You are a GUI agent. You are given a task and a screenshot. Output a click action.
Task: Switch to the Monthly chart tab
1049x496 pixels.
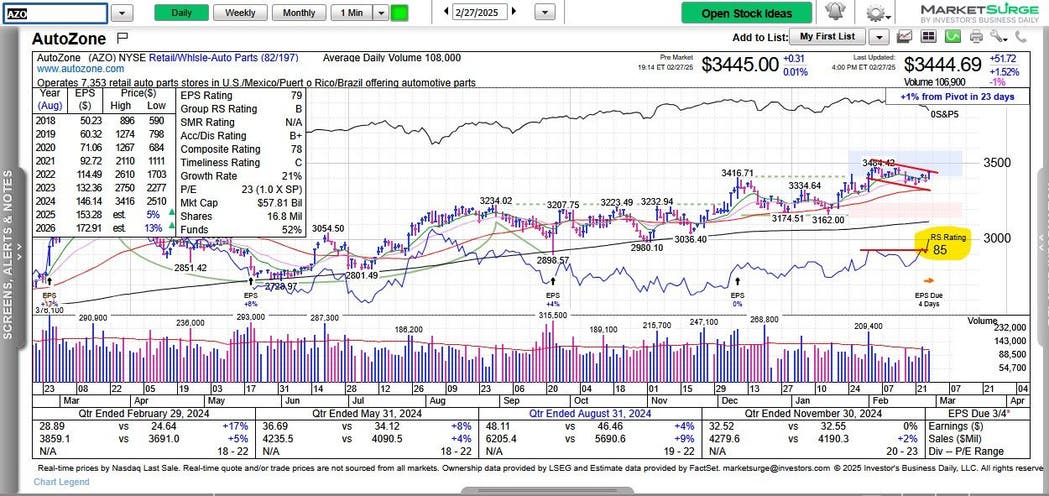tap(298, 13)
